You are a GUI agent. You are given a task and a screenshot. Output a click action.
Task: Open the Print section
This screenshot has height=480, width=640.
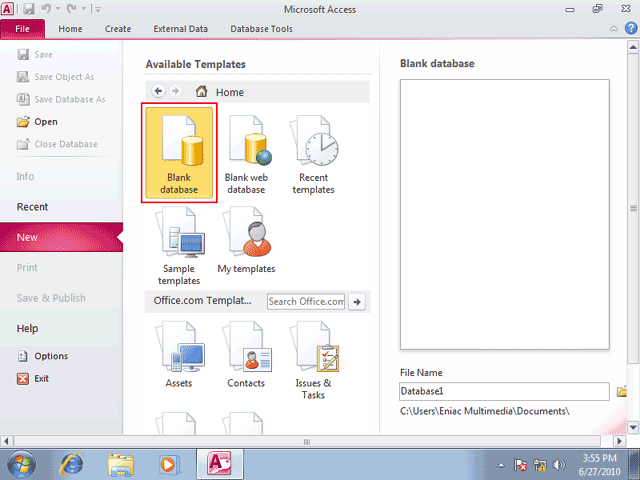tap(27, 268)
